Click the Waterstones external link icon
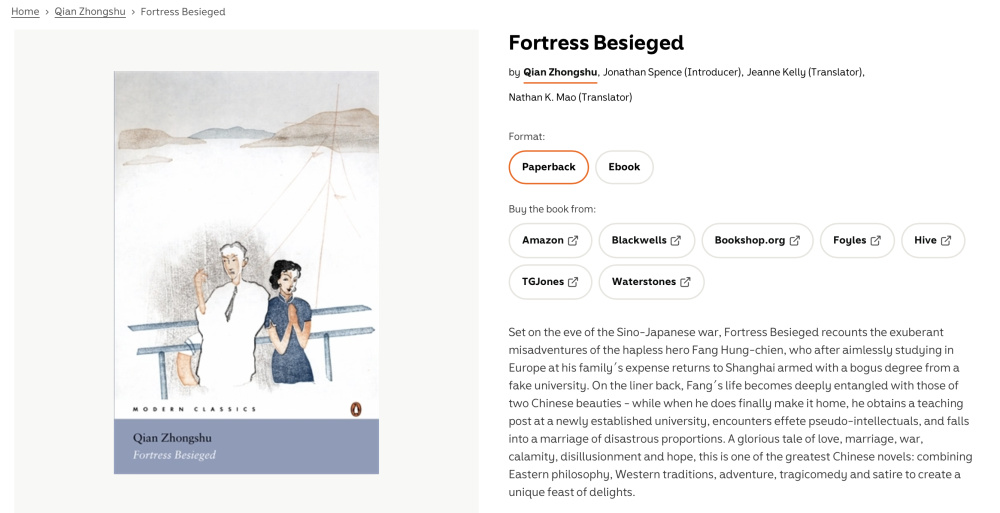 (685, 282)
